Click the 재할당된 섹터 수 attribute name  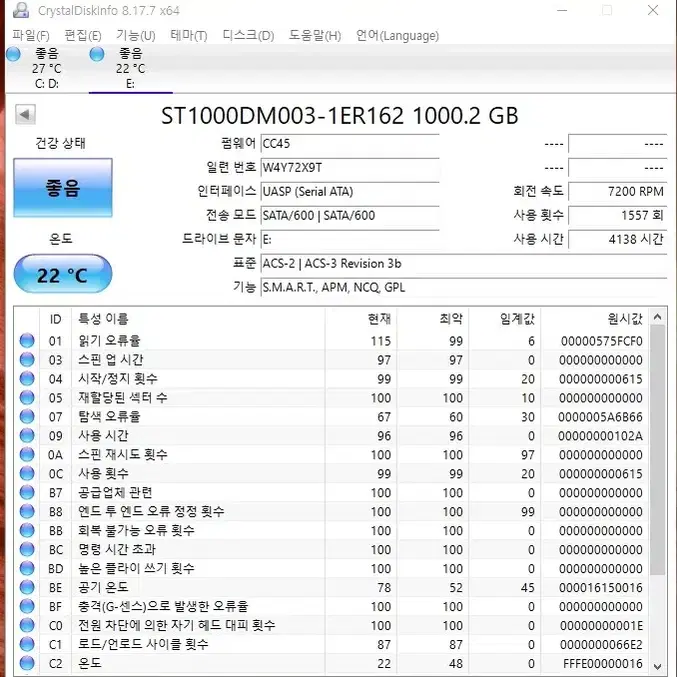[x=123, y=398]
